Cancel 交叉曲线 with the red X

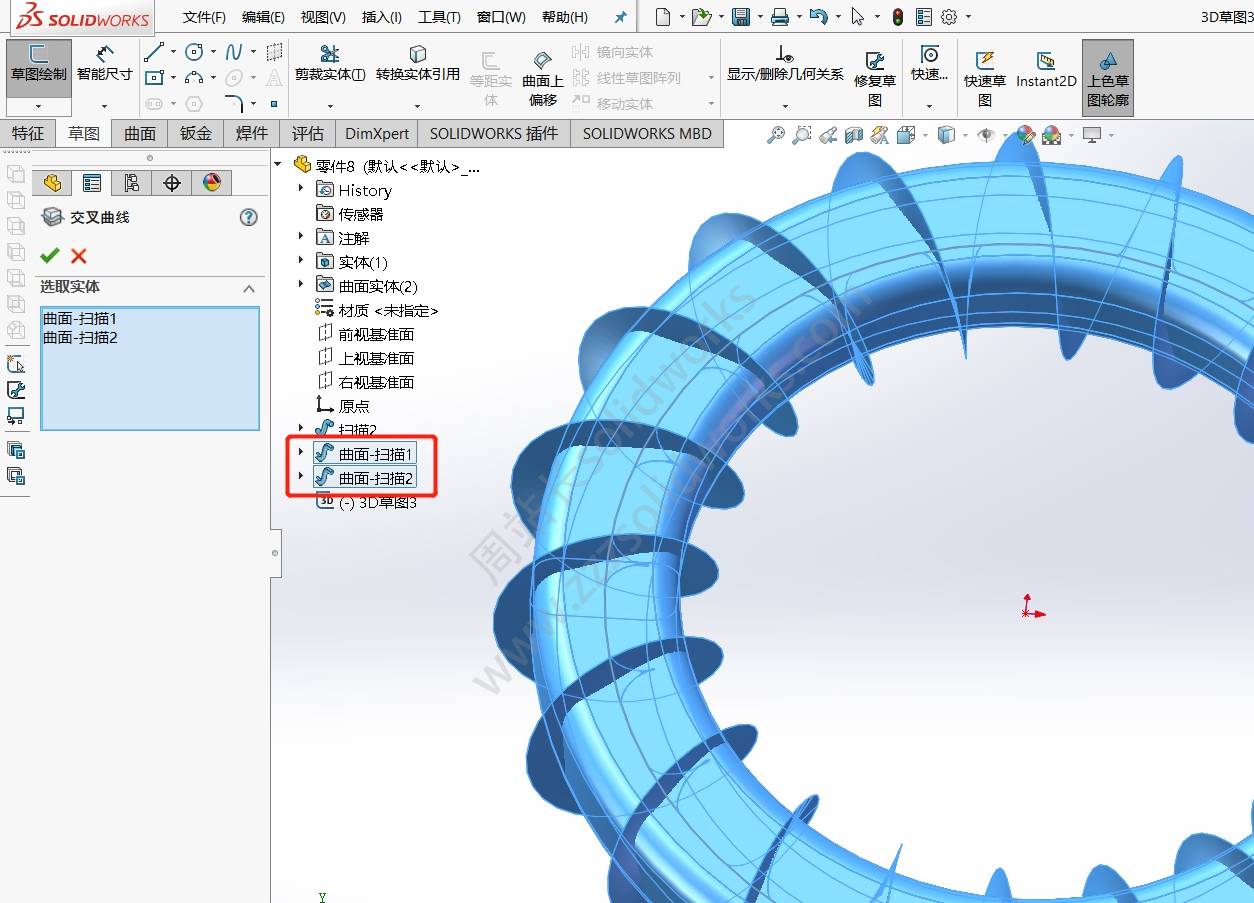point(79,256)
